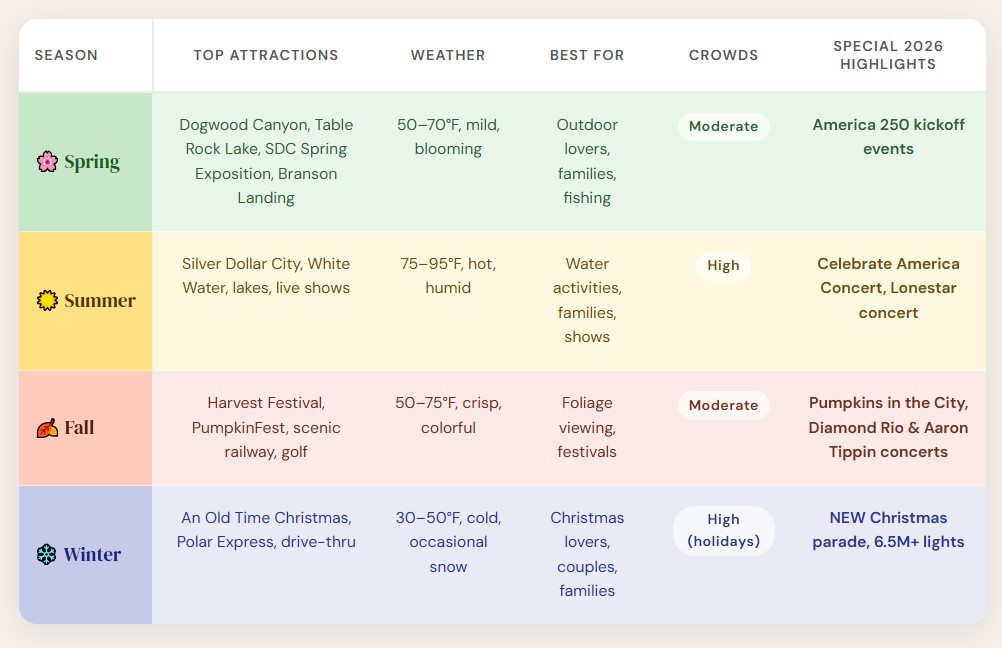Select the Crowds column header
The width and height of the screenshot is (1002, 648).
point(723,56)
